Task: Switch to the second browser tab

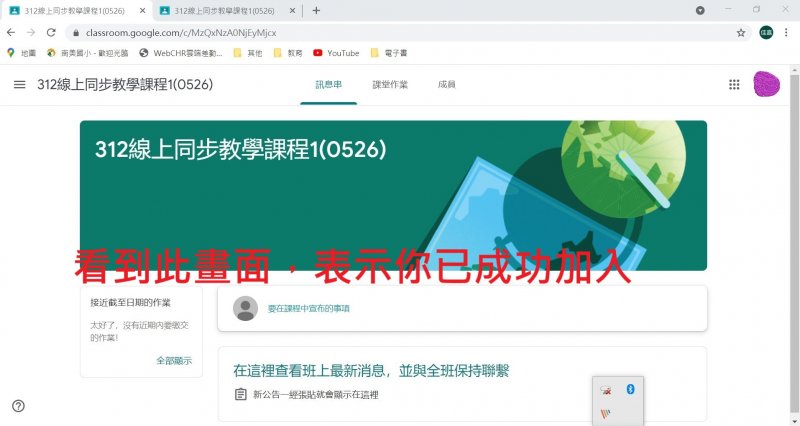Action: 225,10
